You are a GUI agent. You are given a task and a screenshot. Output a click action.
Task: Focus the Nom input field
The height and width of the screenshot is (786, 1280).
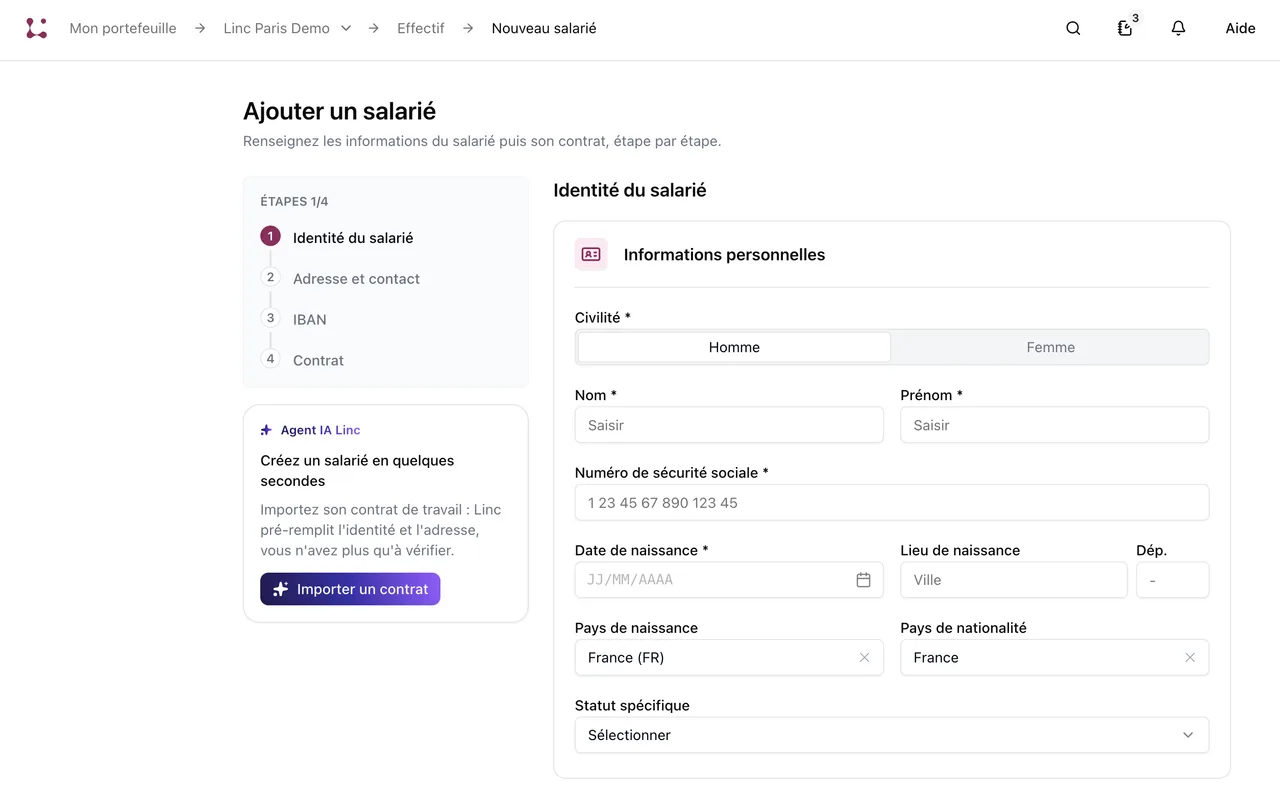[x=729, y=425]
